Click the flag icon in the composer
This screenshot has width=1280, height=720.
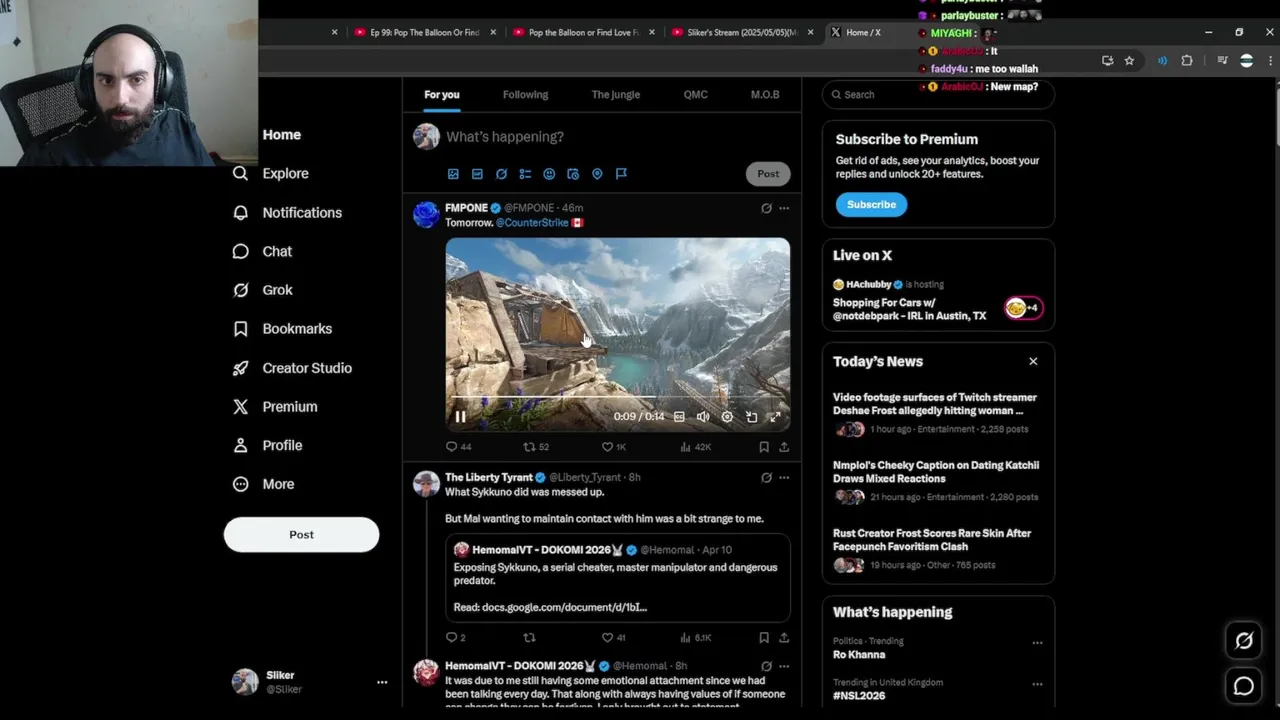tap(621, 174)
